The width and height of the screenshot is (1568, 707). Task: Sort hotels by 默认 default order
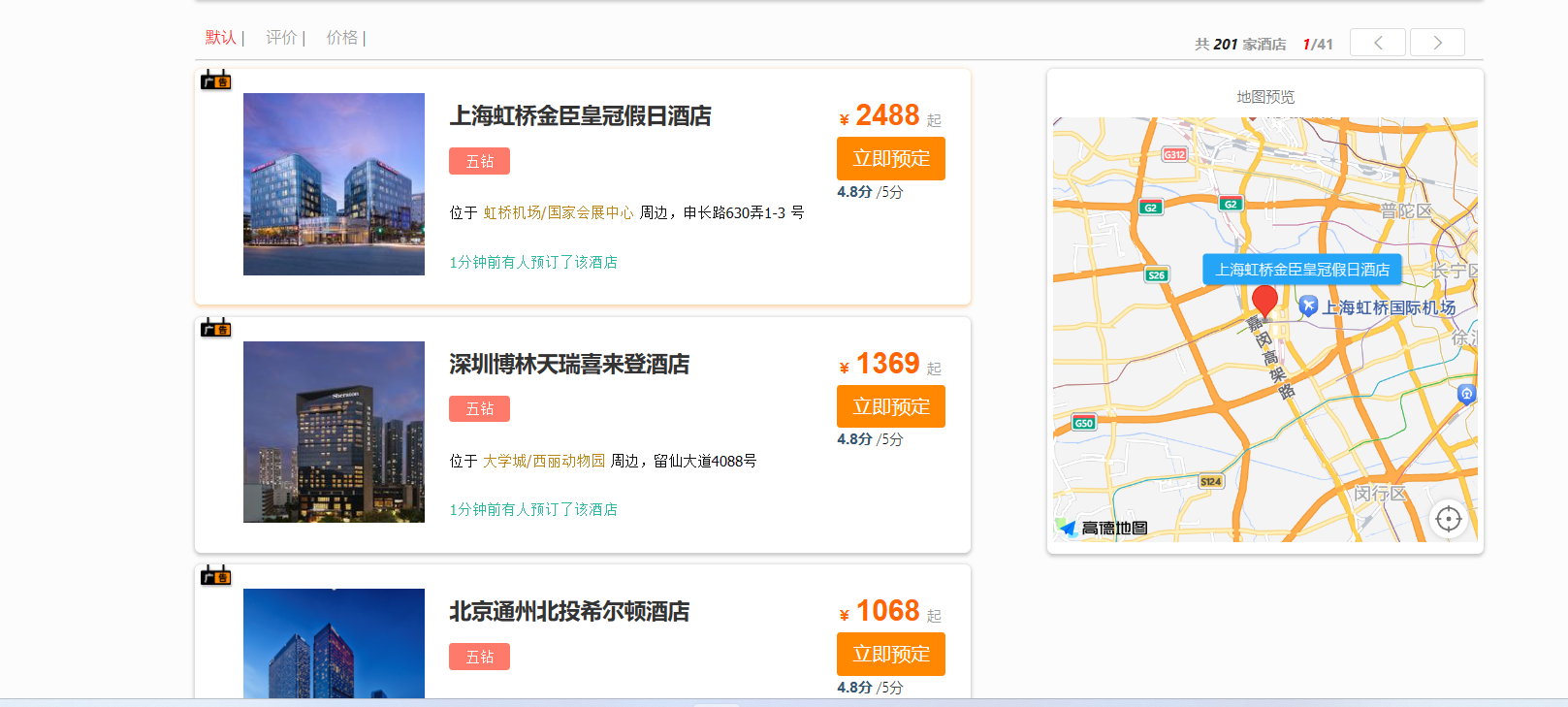[x=221, y=38]
